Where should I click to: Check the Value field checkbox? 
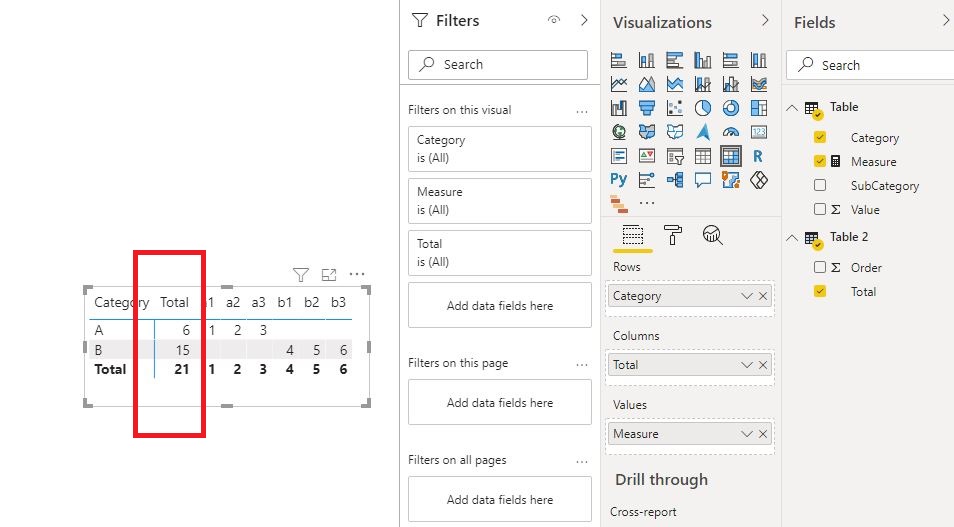tap(820, 209)
